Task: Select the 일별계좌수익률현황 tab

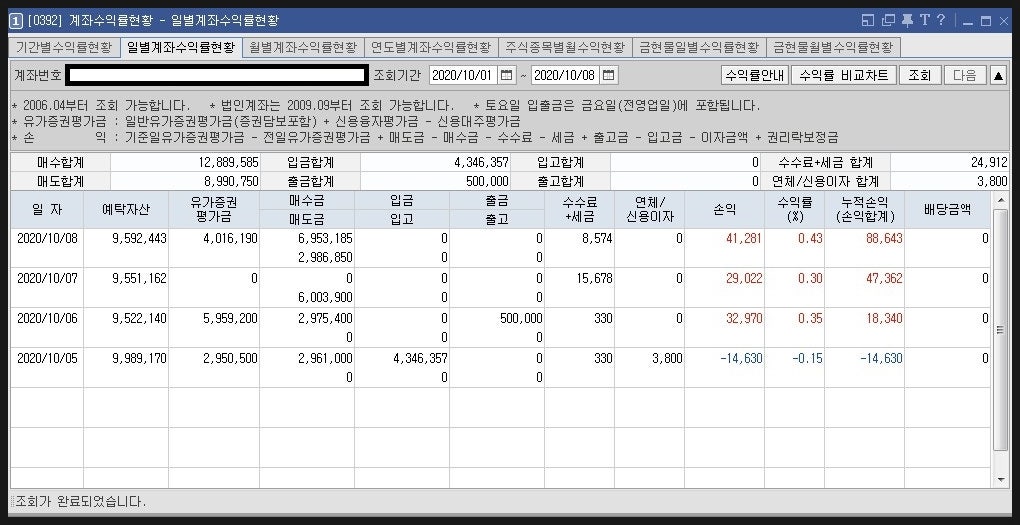Action: (181, 47)
